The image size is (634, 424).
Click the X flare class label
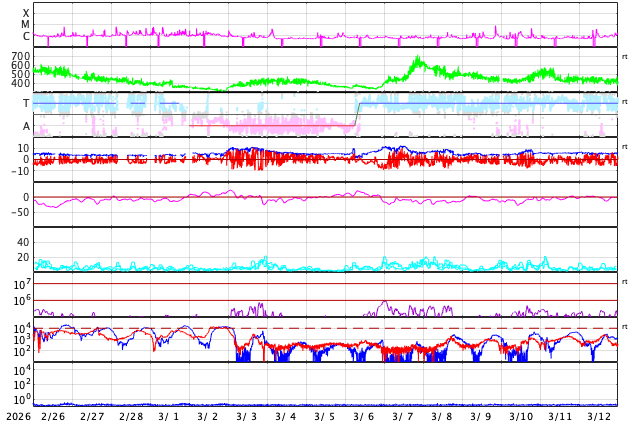(x=26, y=13)
